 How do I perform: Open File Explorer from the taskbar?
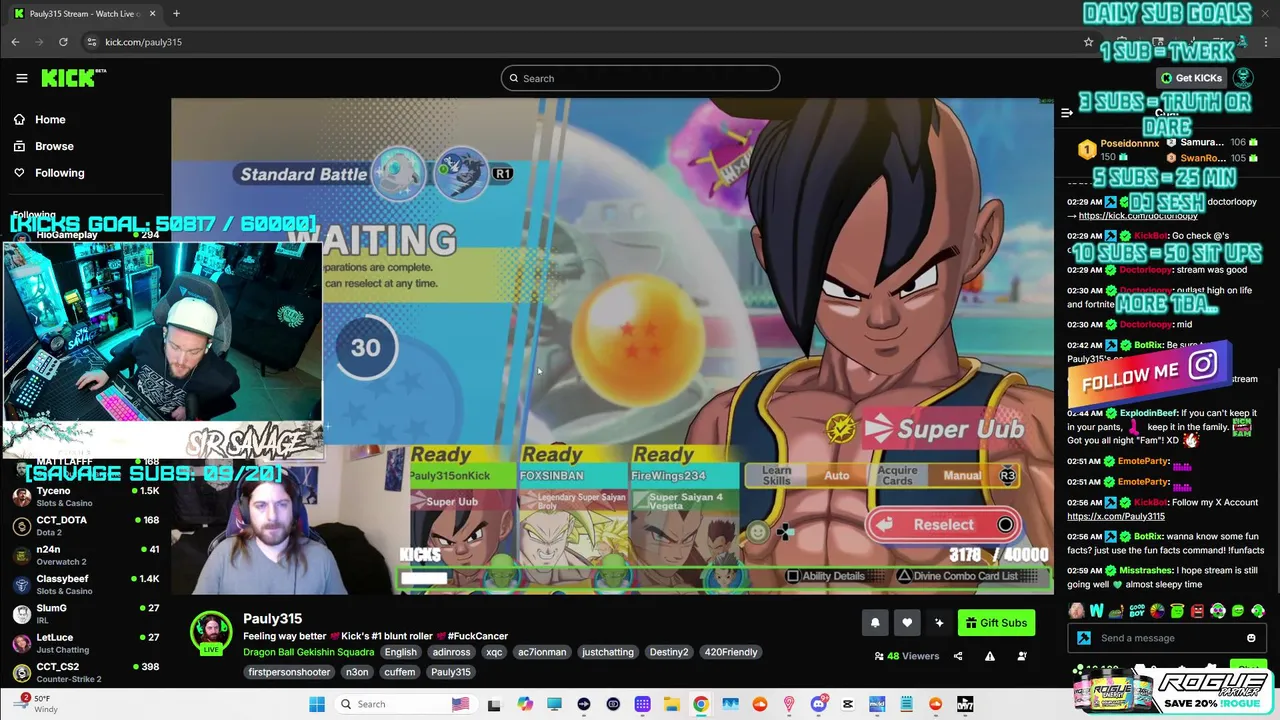[x=671, y=704]
